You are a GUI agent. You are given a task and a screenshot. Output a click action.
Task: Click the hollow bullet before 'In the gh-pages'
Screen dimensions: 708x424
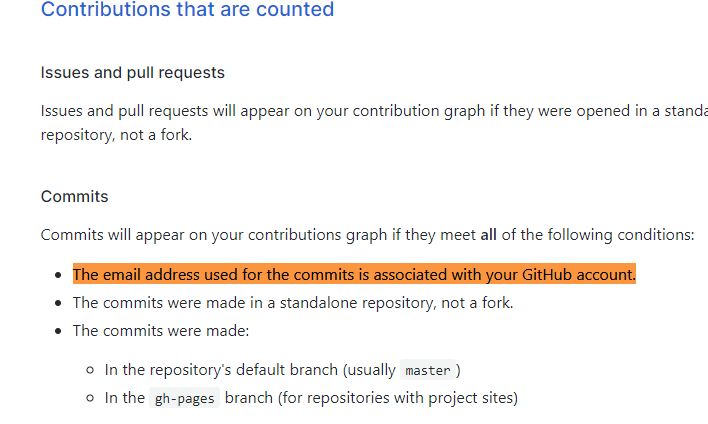click(91, 399)
